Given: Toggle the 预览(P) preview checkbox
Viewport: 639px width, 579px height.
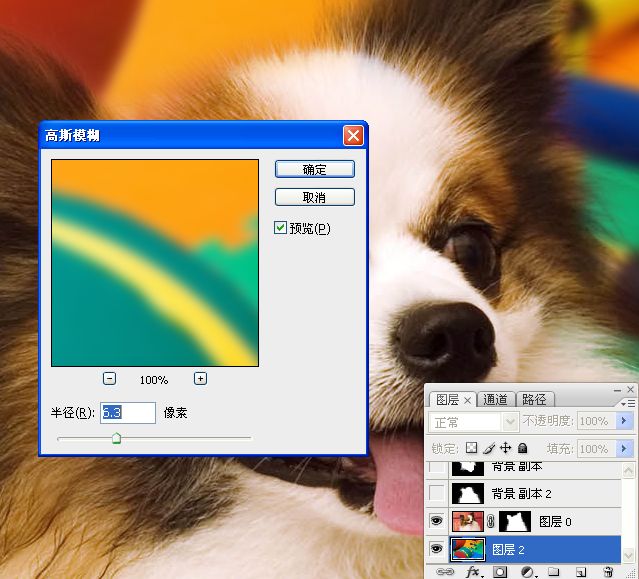Looking at the screenshot, I should click(x=280, y=227).
